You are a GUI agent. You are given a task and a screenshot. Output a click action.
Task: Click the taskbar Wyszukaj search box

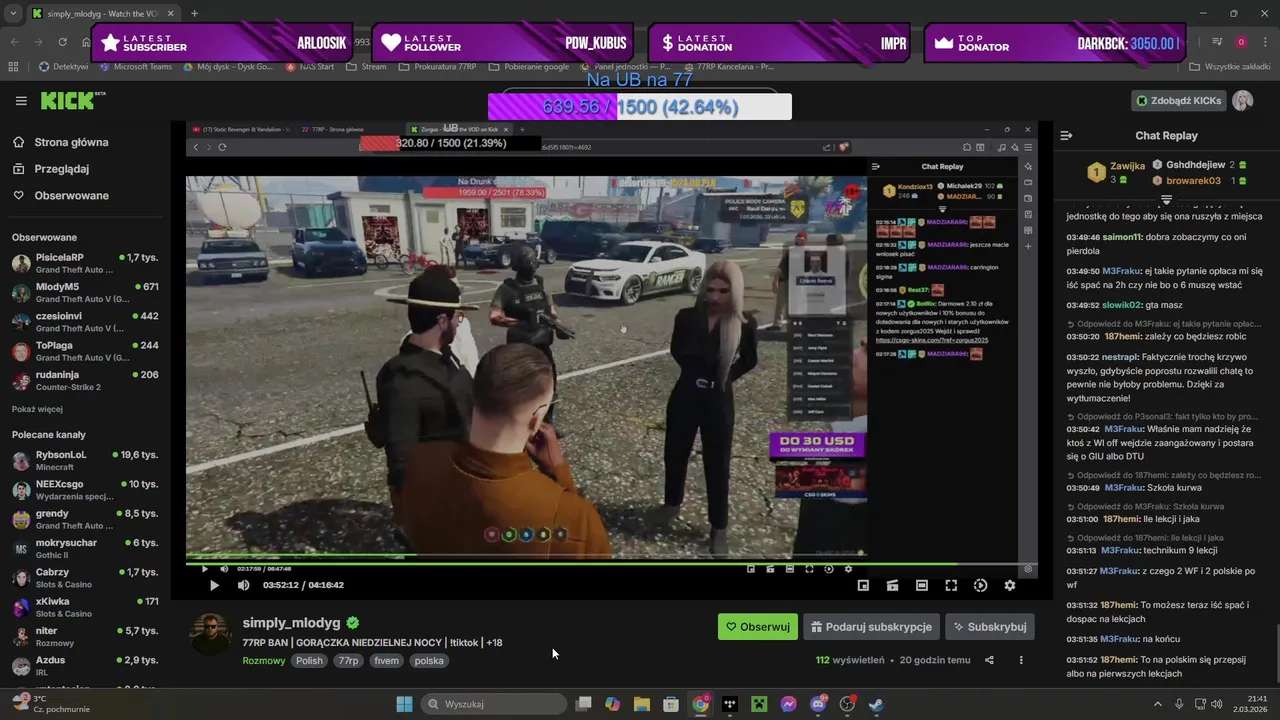click(x=494, y=704)
